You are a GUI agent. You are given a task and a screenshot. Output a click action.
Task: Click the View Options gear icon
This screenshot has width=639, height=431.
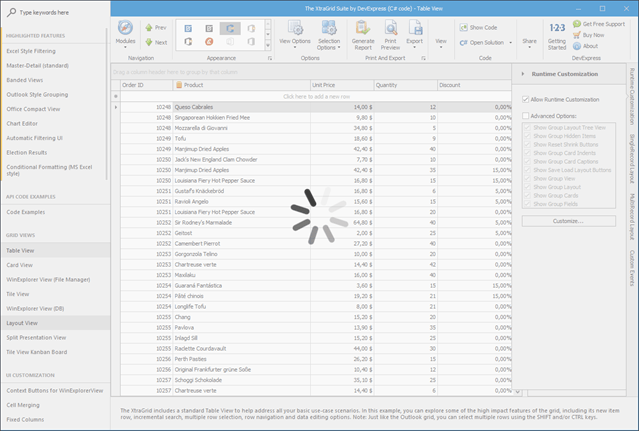coord(295,28)
